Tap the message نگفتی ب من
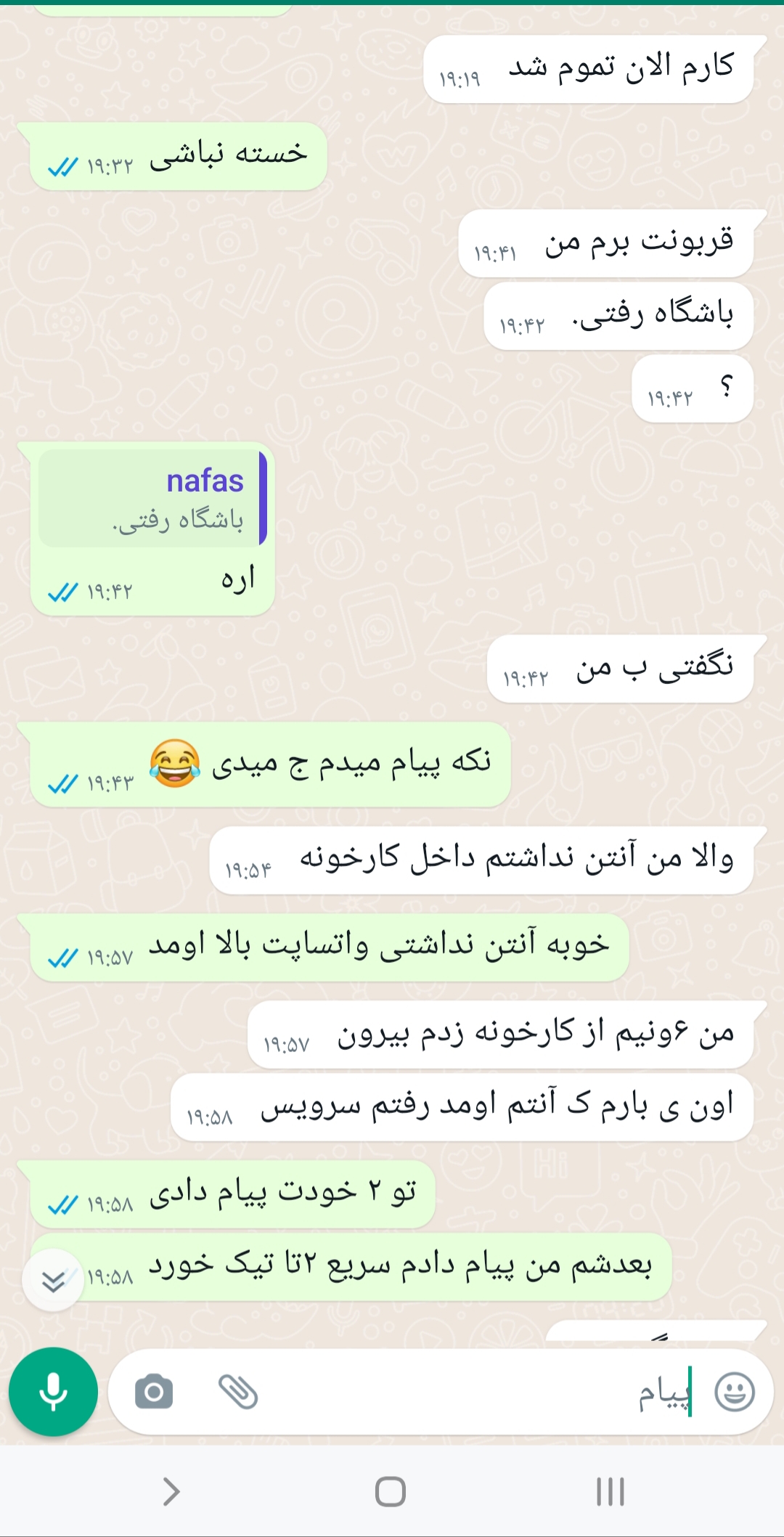Screen dimensions: 784x1537 click(621, 669)
